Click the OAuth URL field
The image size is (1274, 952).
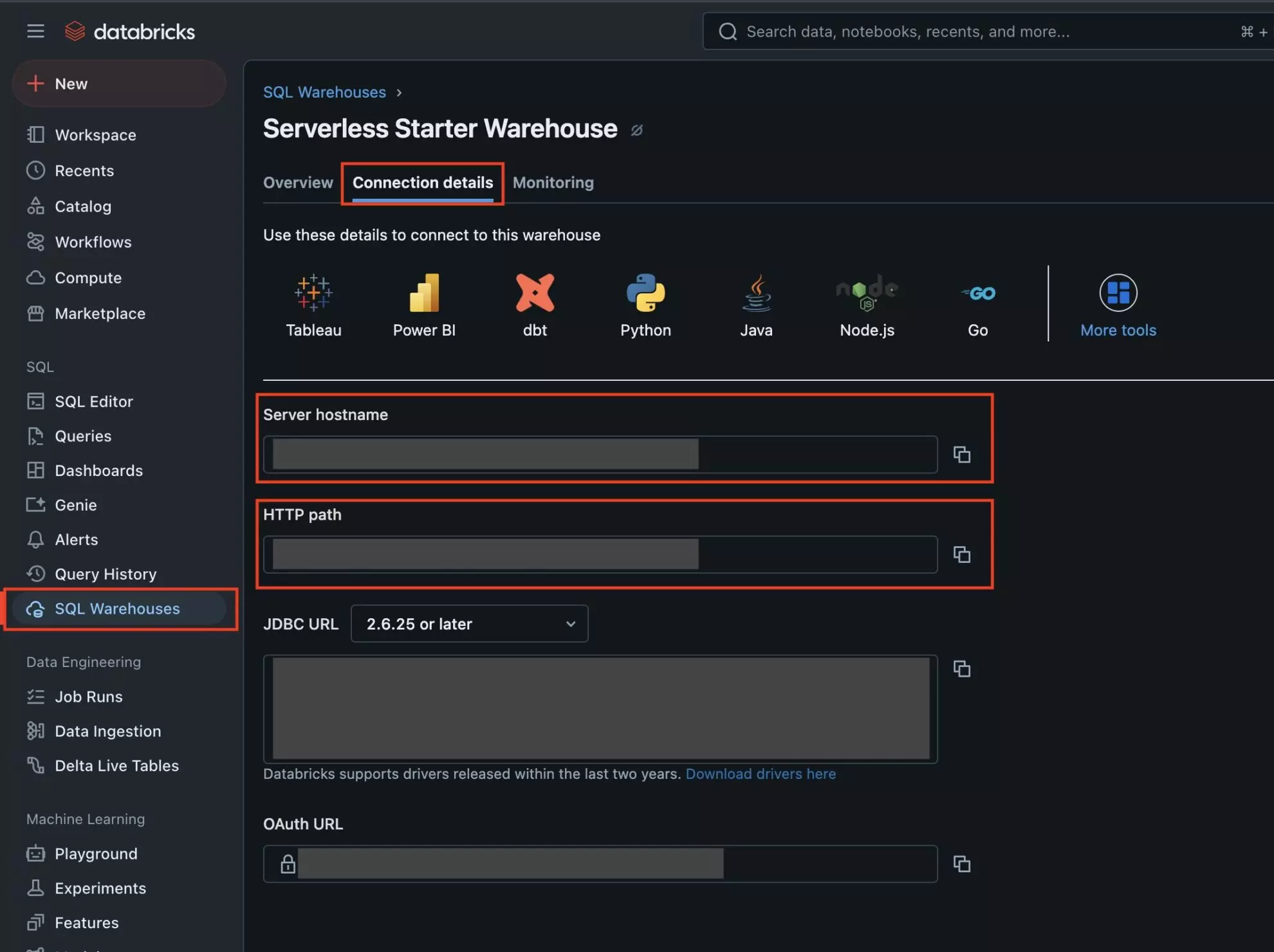coord(600,864)
